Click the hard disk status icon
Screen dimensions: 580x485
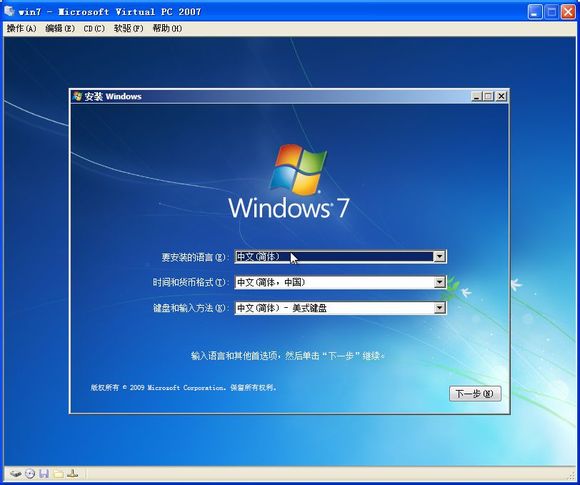click(x=16, y=474)
